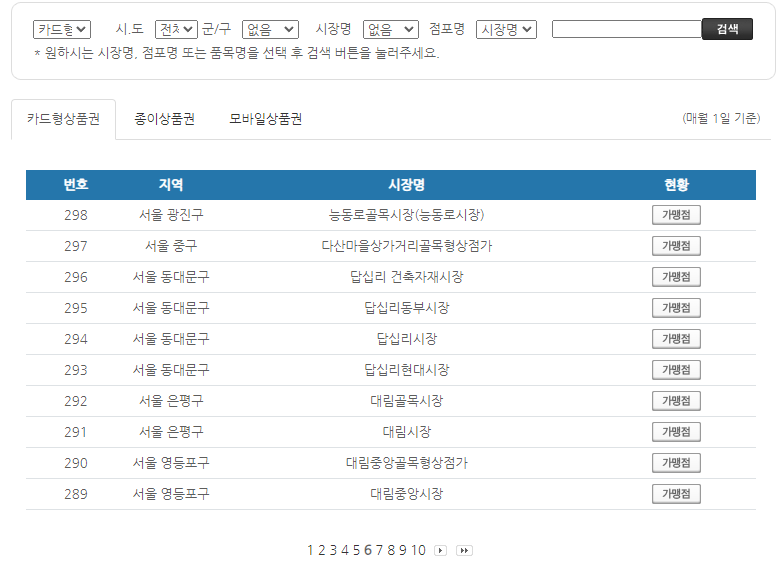Open 가맹점 for 답십리 건축자재시장
The width and height of the screenshot is (782, 568).
point(676,277)
